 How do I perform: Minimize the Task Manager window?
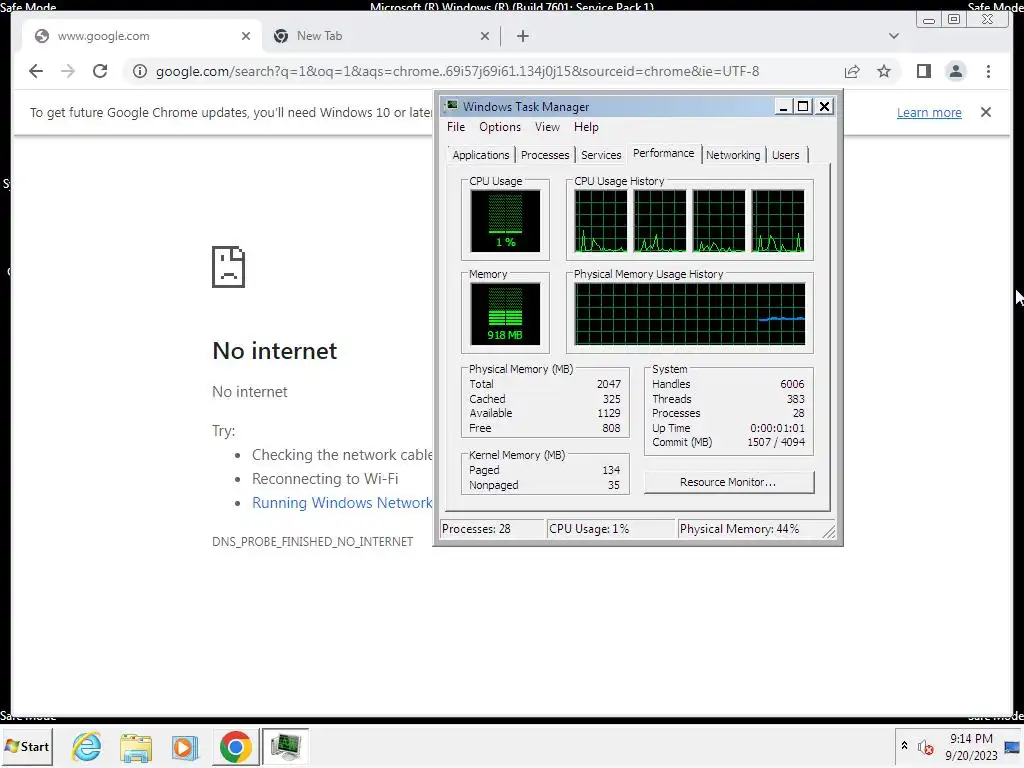point(783,106)
